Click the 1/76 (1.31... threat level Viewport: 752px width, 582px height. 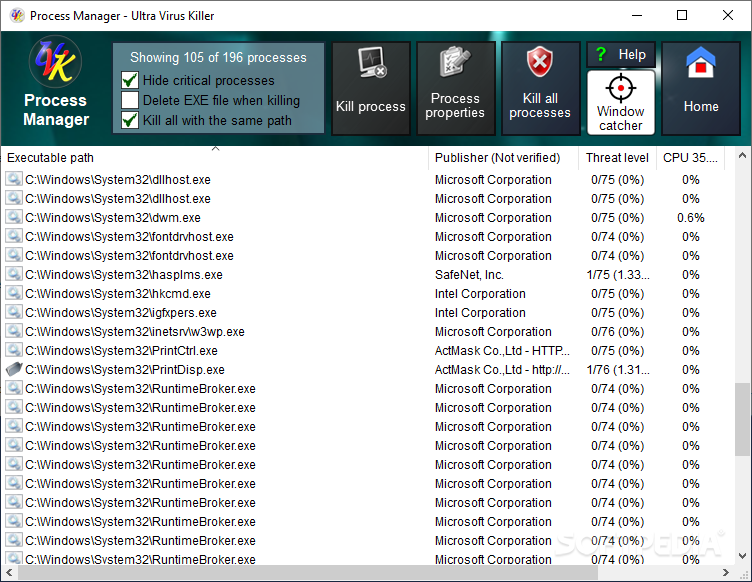coord(618,370)
